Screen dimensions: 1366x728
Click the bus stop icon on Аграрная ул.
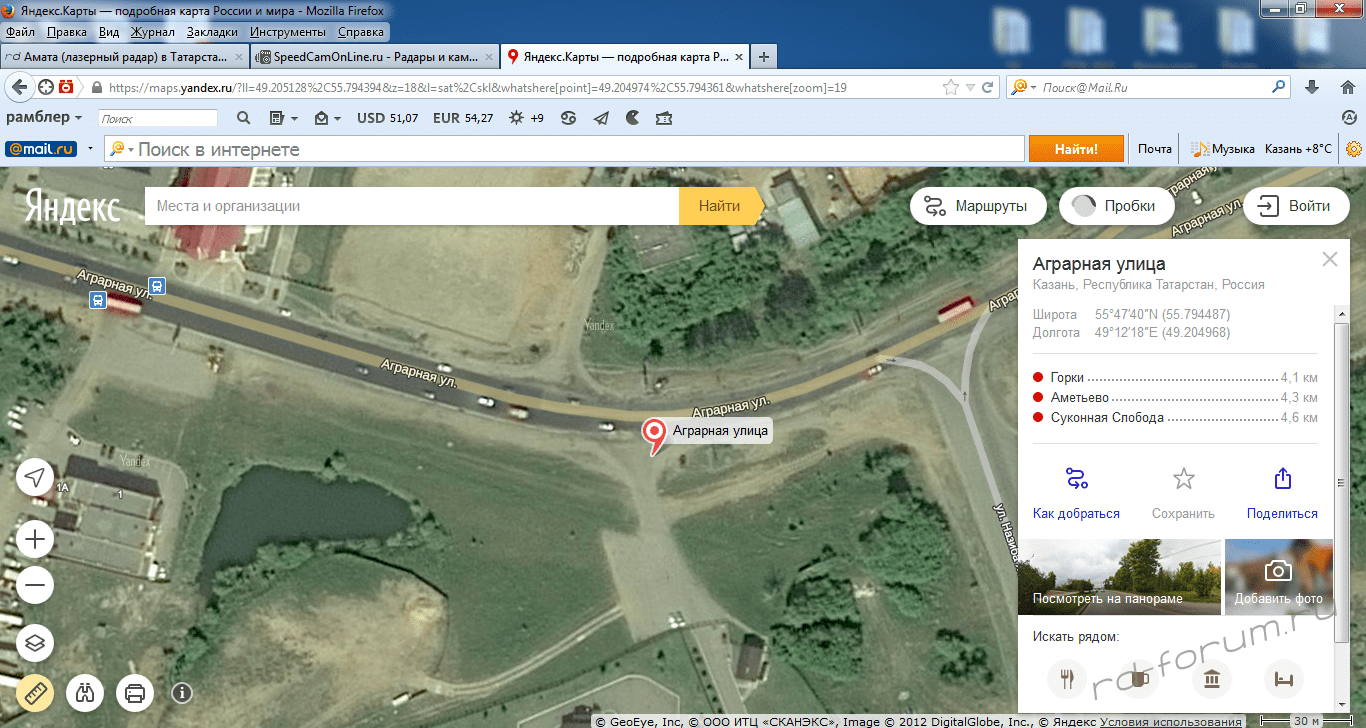(x=157, y=286)
